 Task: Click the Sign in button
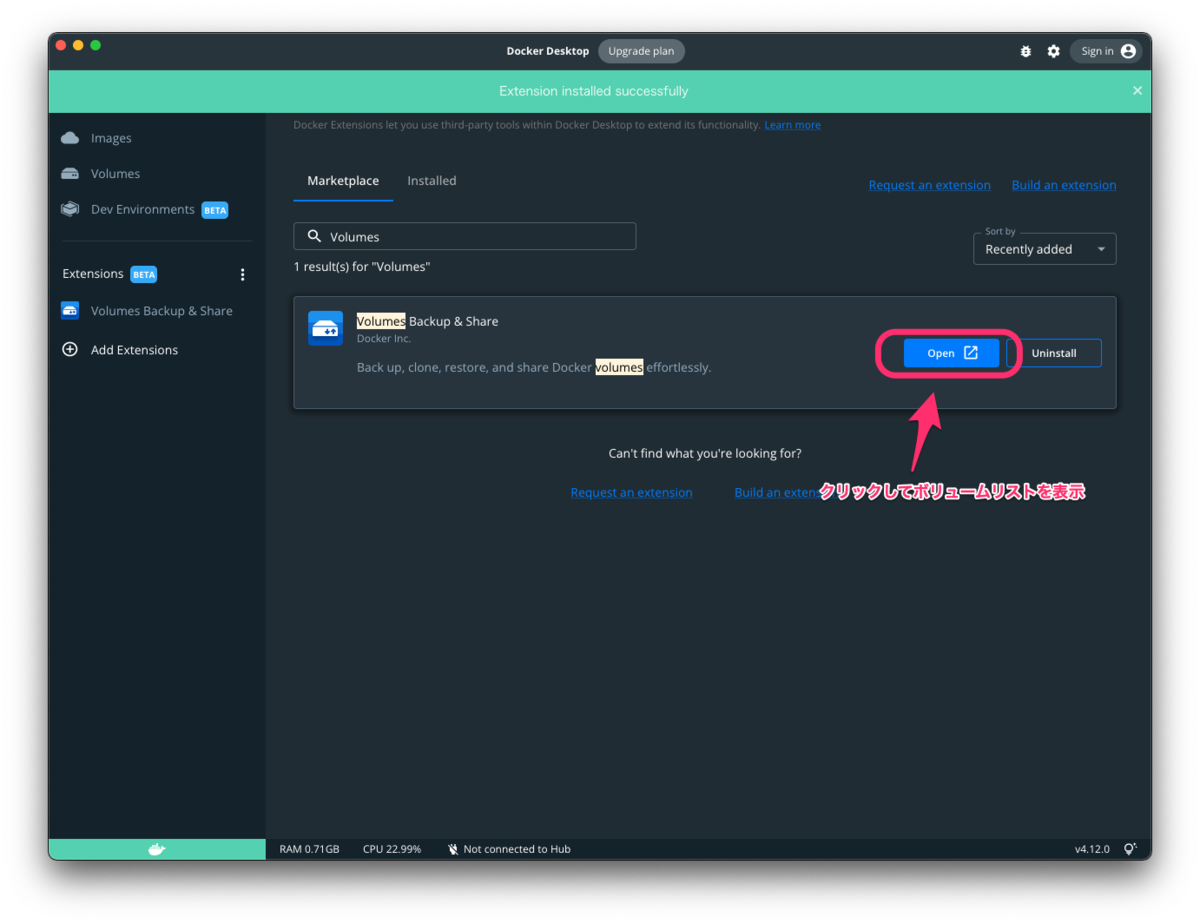point(1105,51)
